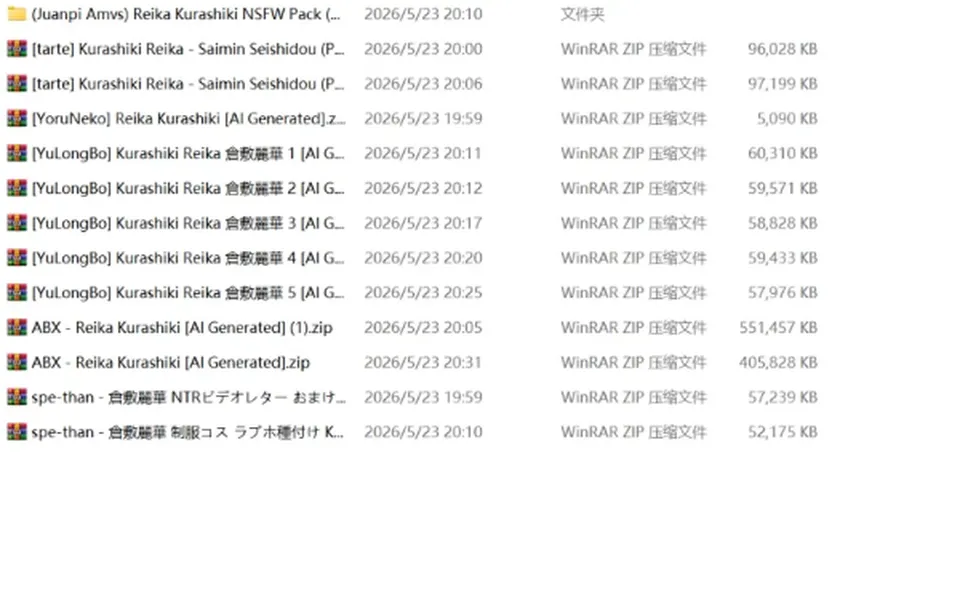This screenshot has height=597, width=960.
Task: Click the WinRAR icon of the 57,239 KB spe-than archive
Action: (17, 397)
